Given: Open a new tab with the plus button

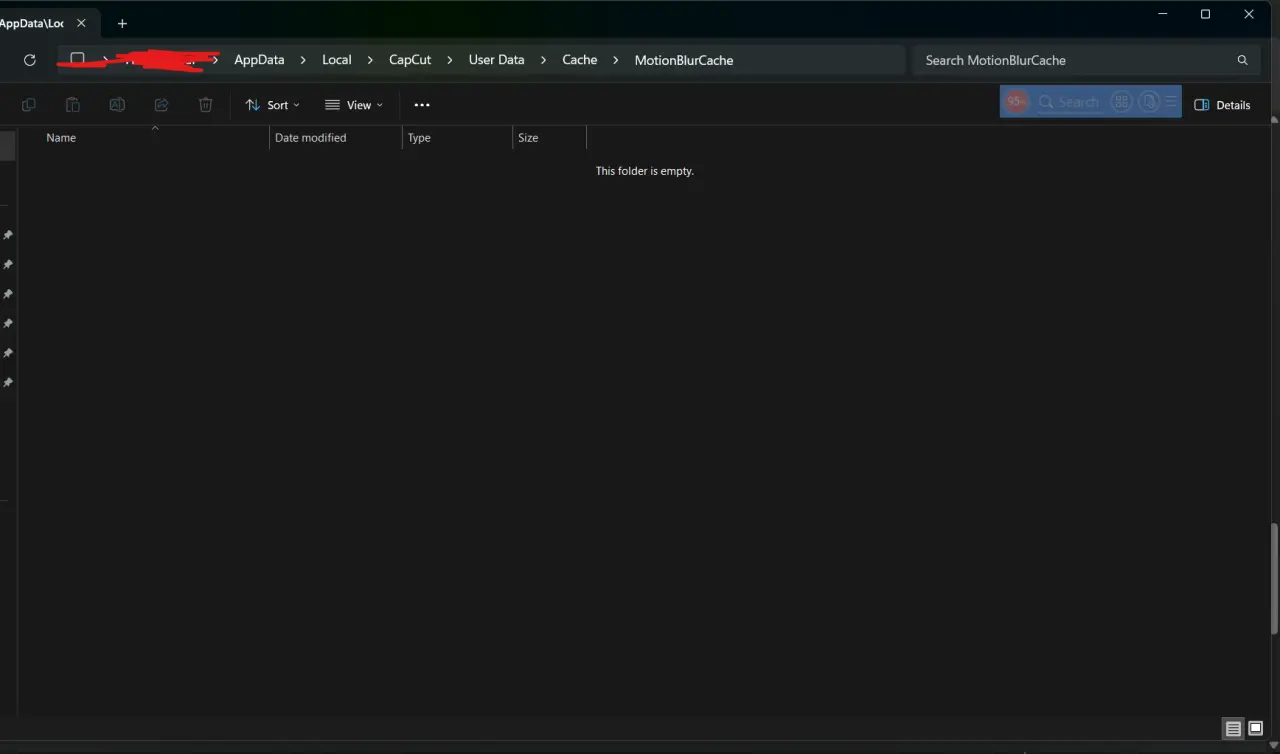Looking at the screenshot, I should pyautogui.click(x=122, y=23).
